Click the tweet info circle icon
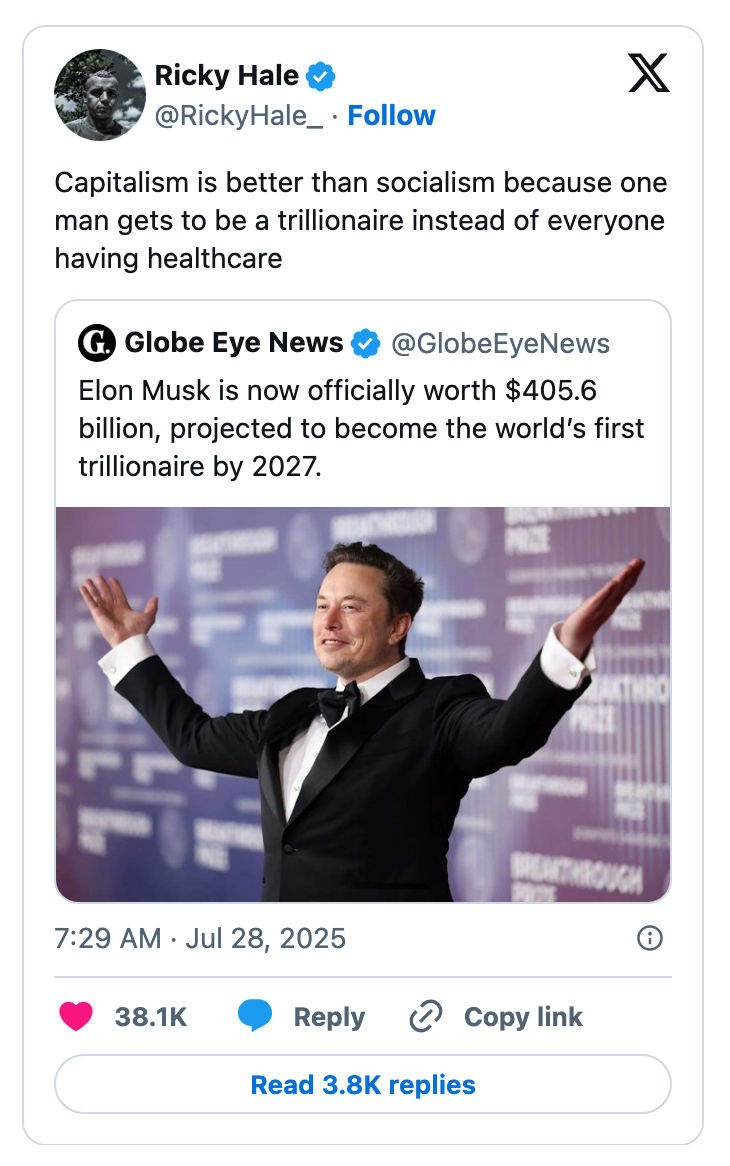Screen dimensions: 730x1166 (649, 938)
